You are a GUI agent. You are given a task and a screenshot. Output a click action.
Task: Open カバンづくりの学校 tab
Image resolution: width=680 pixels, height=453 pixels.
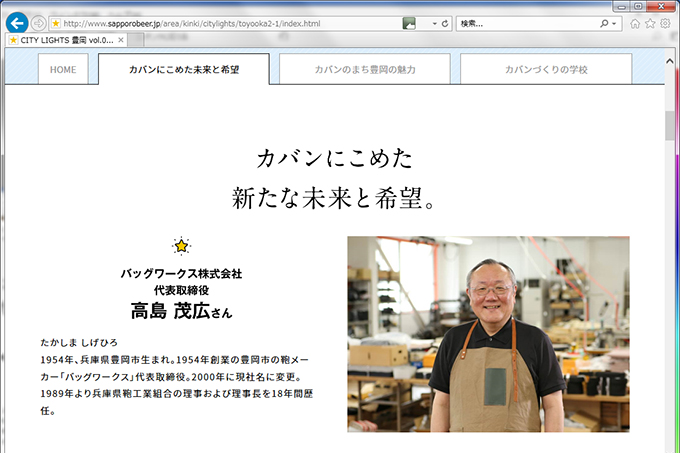[546, 69]
